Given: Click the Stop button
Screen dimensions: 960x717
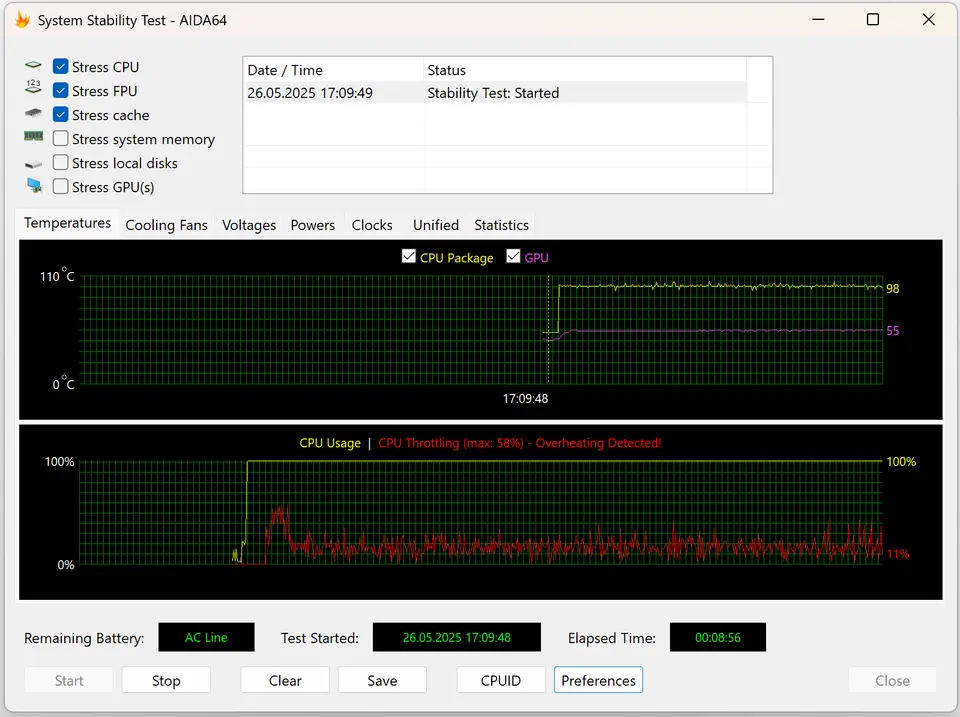Looking at the screenshot, I should coord(166,680).
